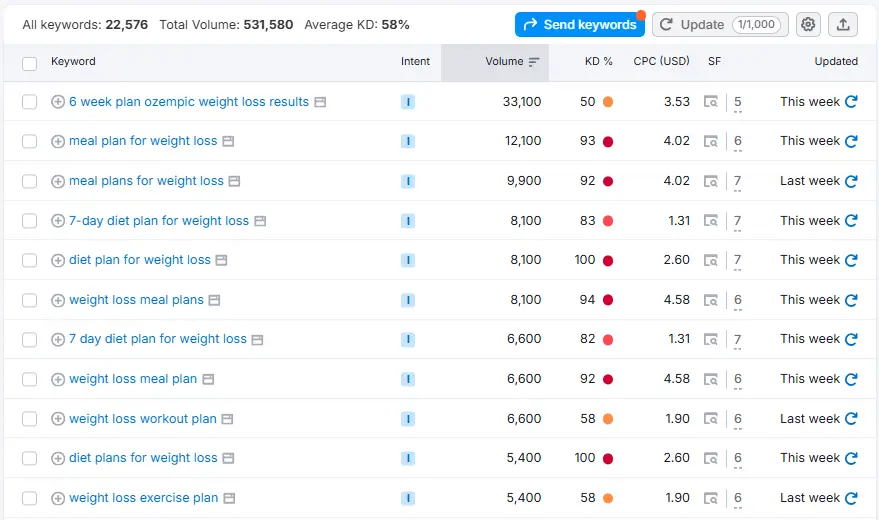Screen dimensions: 879x520
Task: Click the KD % column header
Action: 598,61
